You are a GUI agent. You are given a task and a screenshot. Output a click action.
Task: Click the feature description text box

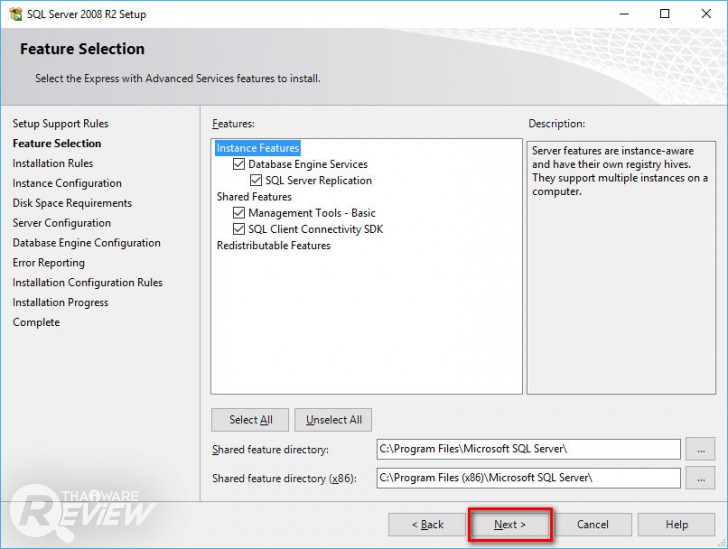[x=621, y=268]
